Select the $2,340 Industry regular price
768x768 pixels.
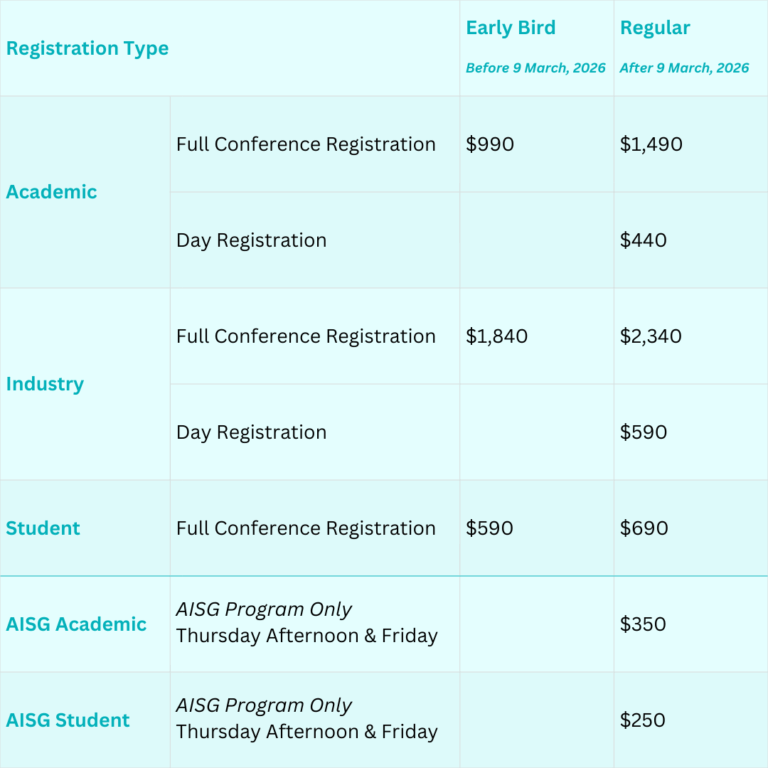point(651,336)
